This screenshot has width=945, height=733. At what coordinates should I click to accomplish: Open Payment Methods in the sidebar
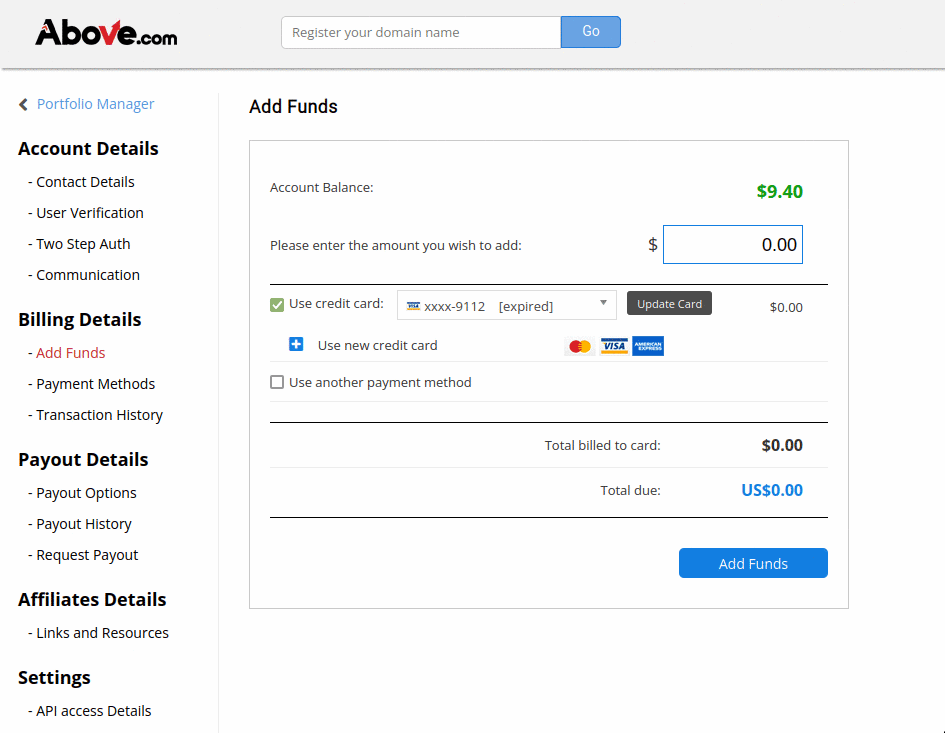[x=95, y=384]
